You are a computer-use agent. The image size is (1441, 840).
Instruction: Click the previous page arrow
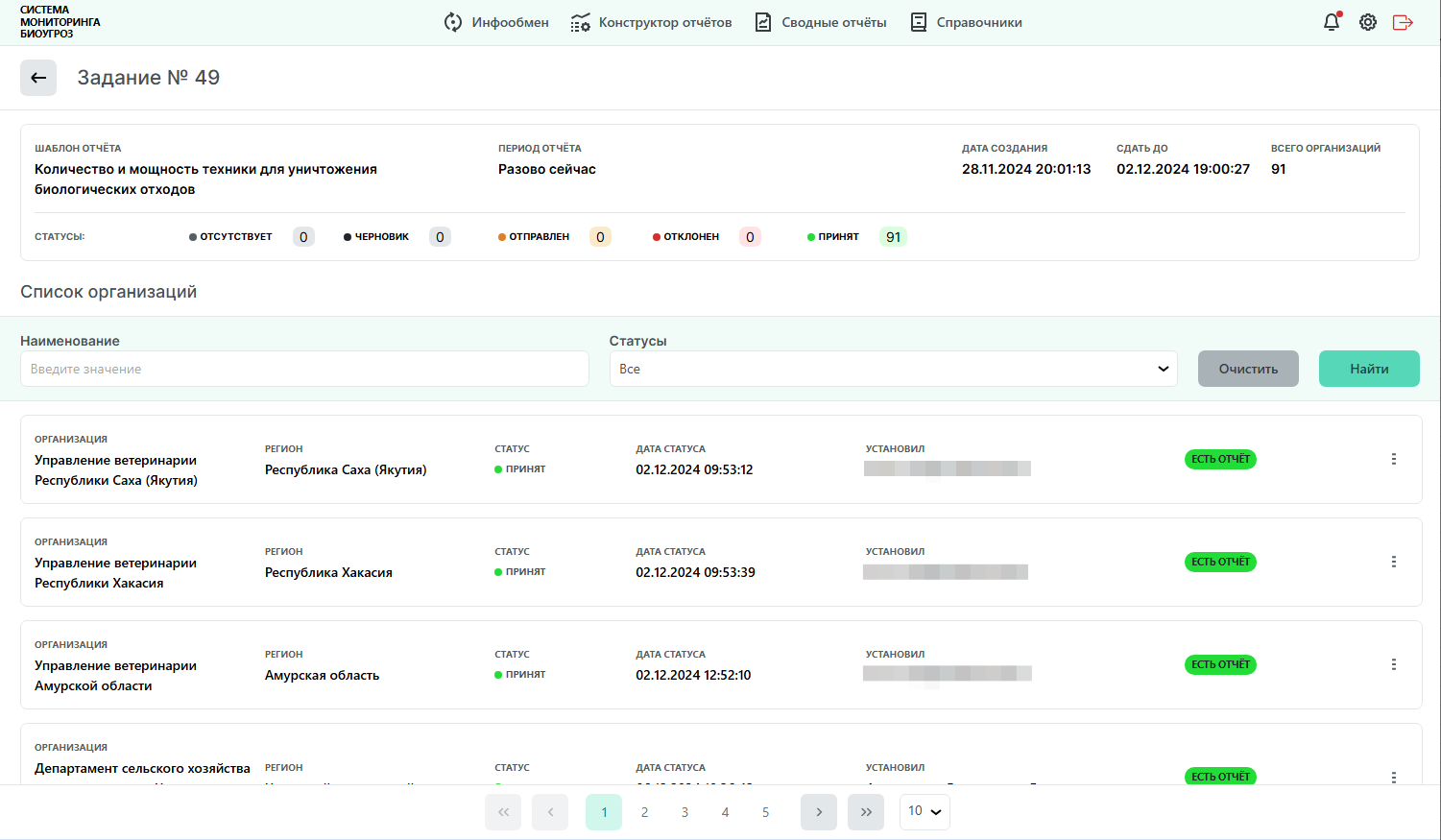pos(550,812)
